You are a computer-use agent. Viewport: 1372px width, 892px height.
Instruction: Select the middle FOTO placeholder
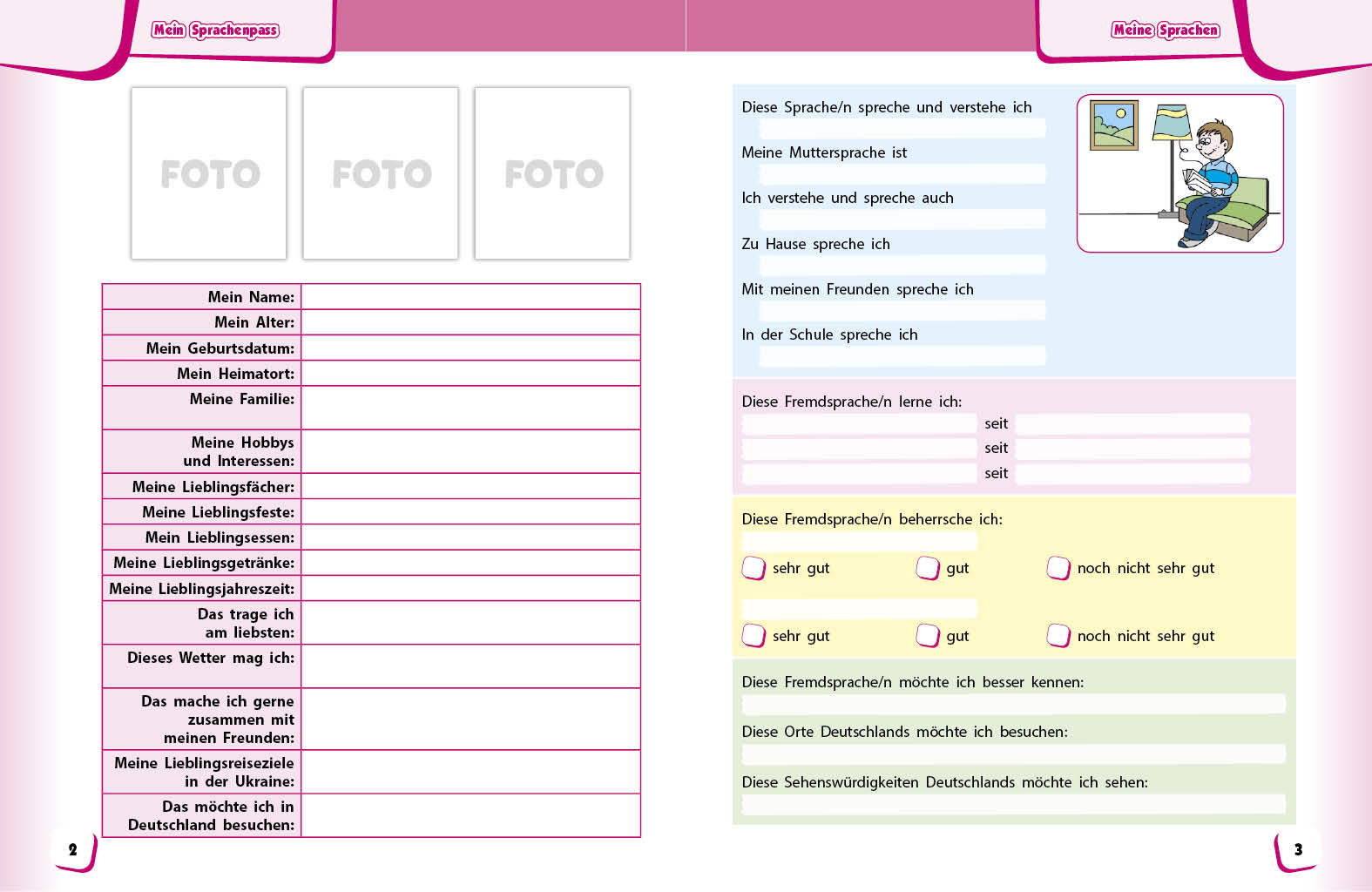pyautogui.click(x=381, y=173)
